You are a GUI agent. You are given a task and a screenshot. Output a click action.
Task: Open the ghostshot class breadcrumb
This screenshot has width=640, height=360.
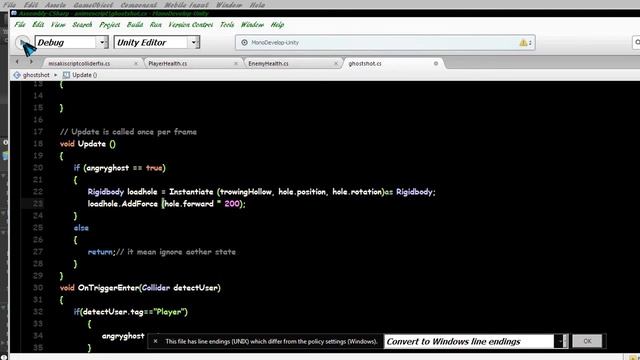(36, 75)
